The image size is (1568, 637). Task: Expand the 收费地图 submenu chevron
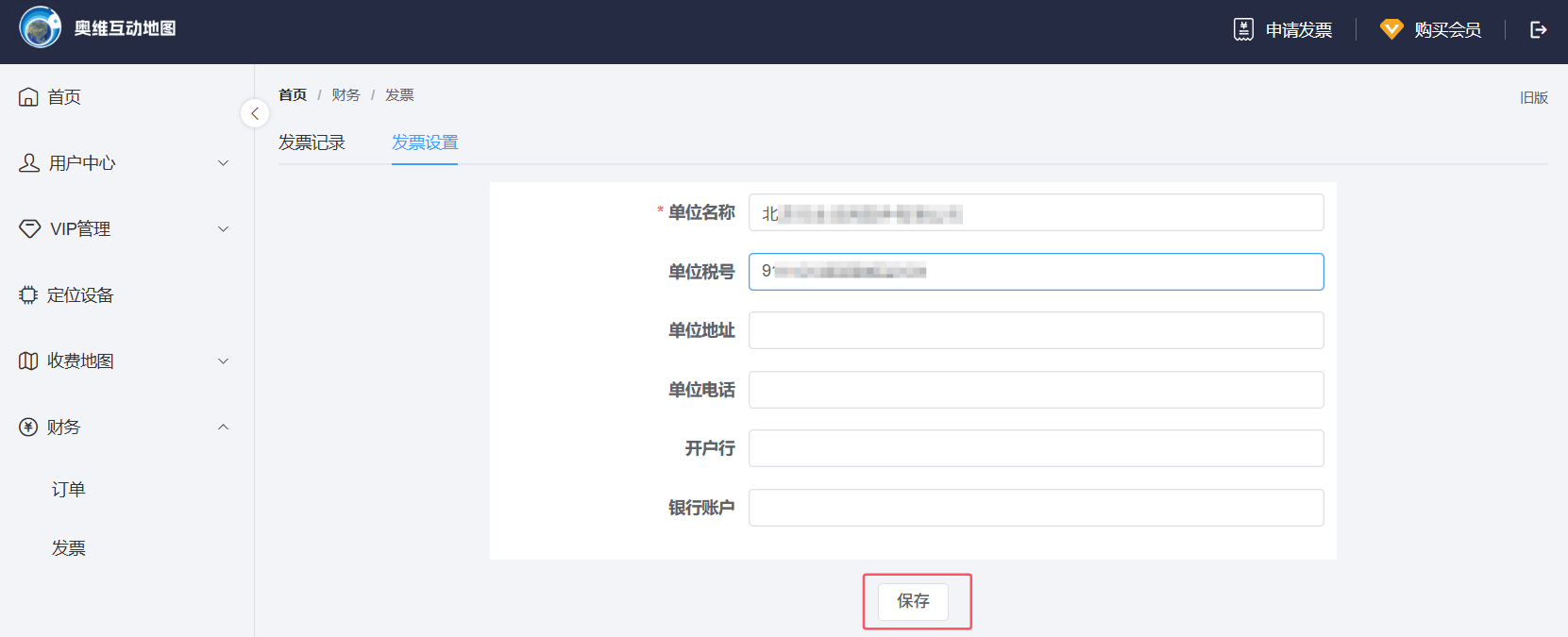224,361
